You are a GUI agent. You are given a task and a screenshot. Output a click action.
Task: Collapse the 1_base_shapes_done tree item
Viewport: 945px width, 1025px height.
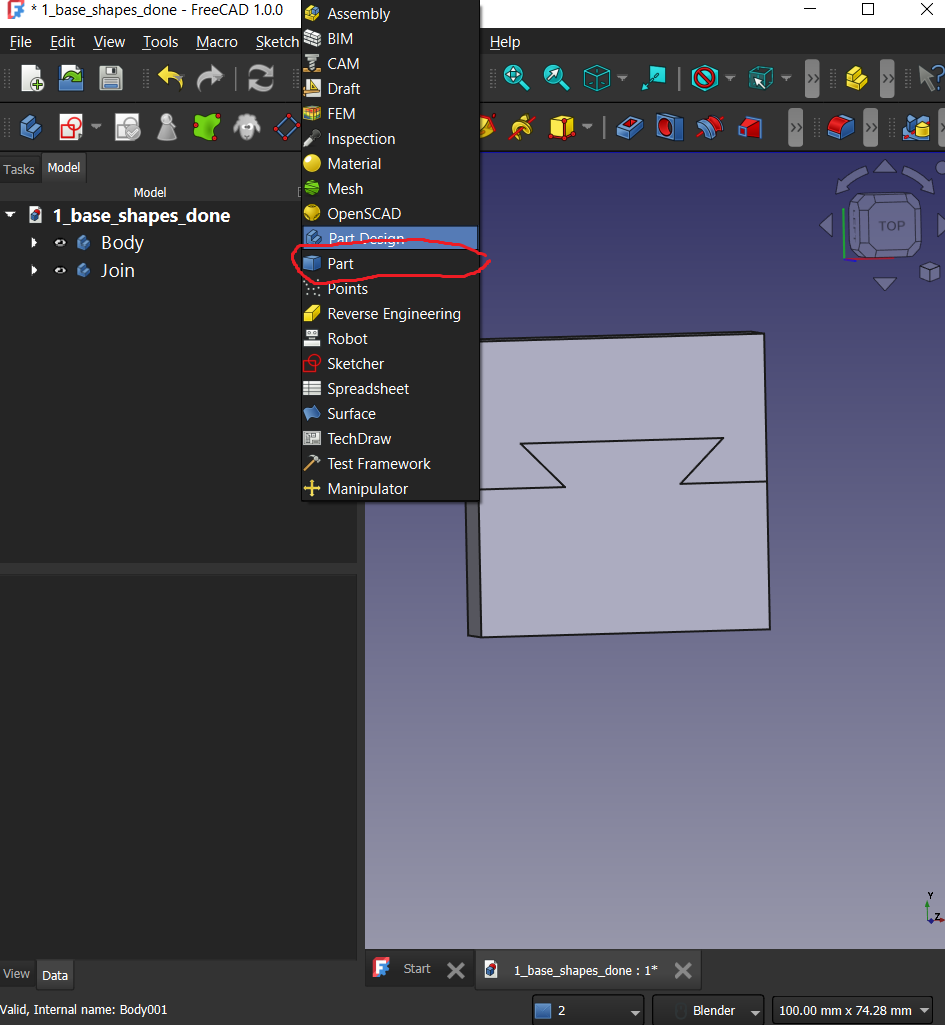coord(10,215)
